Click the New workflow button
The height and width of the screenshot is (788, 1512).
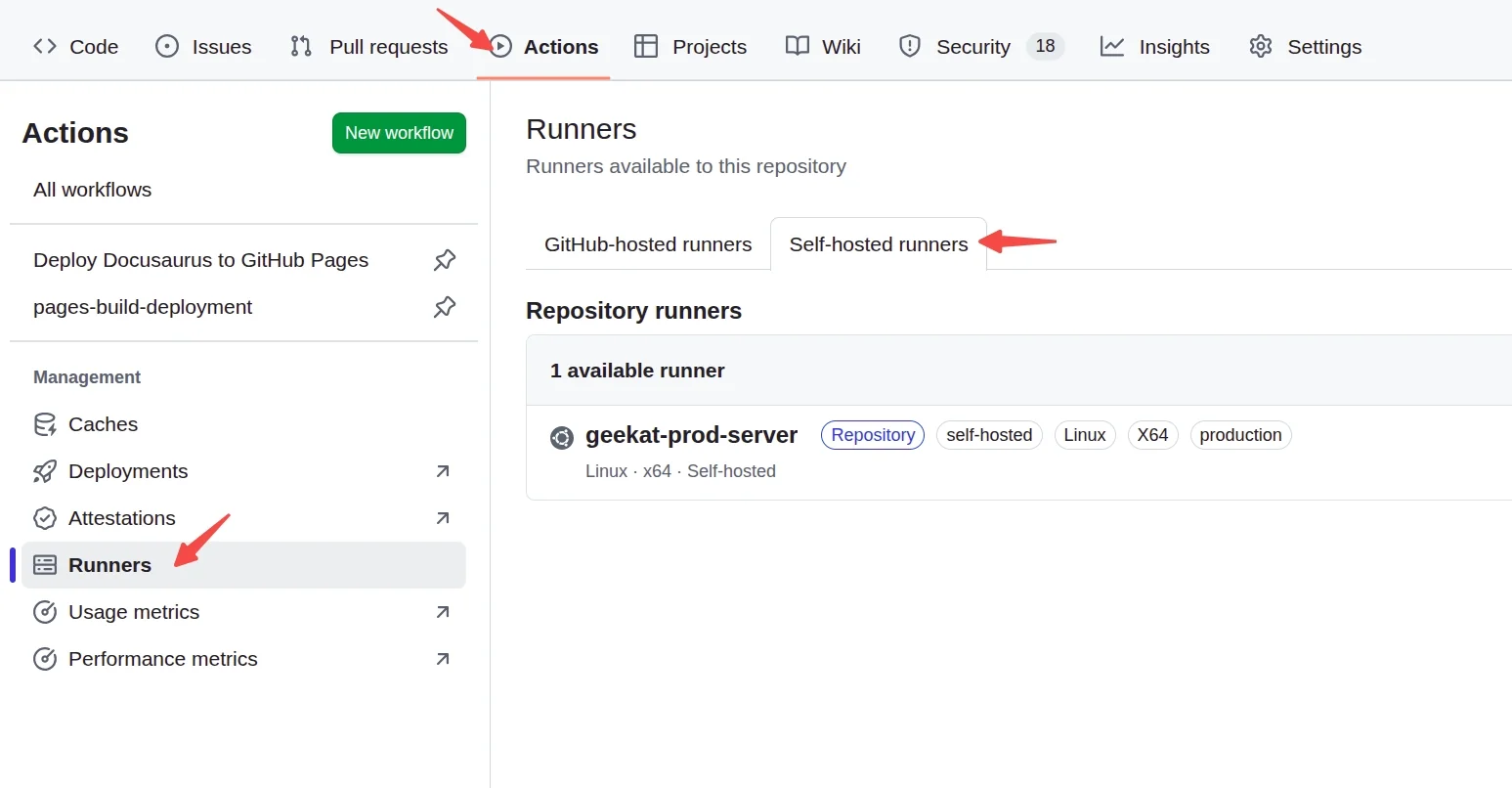(x=399, y=133)
